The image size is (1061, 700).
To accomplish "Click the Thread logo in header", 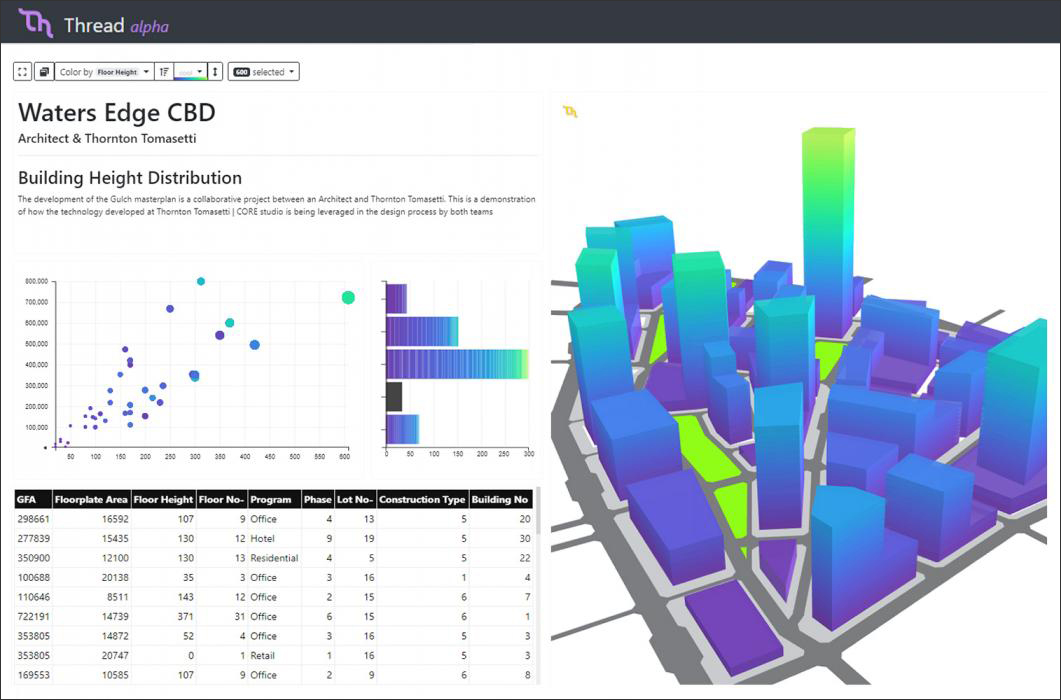I will point(35,22).
